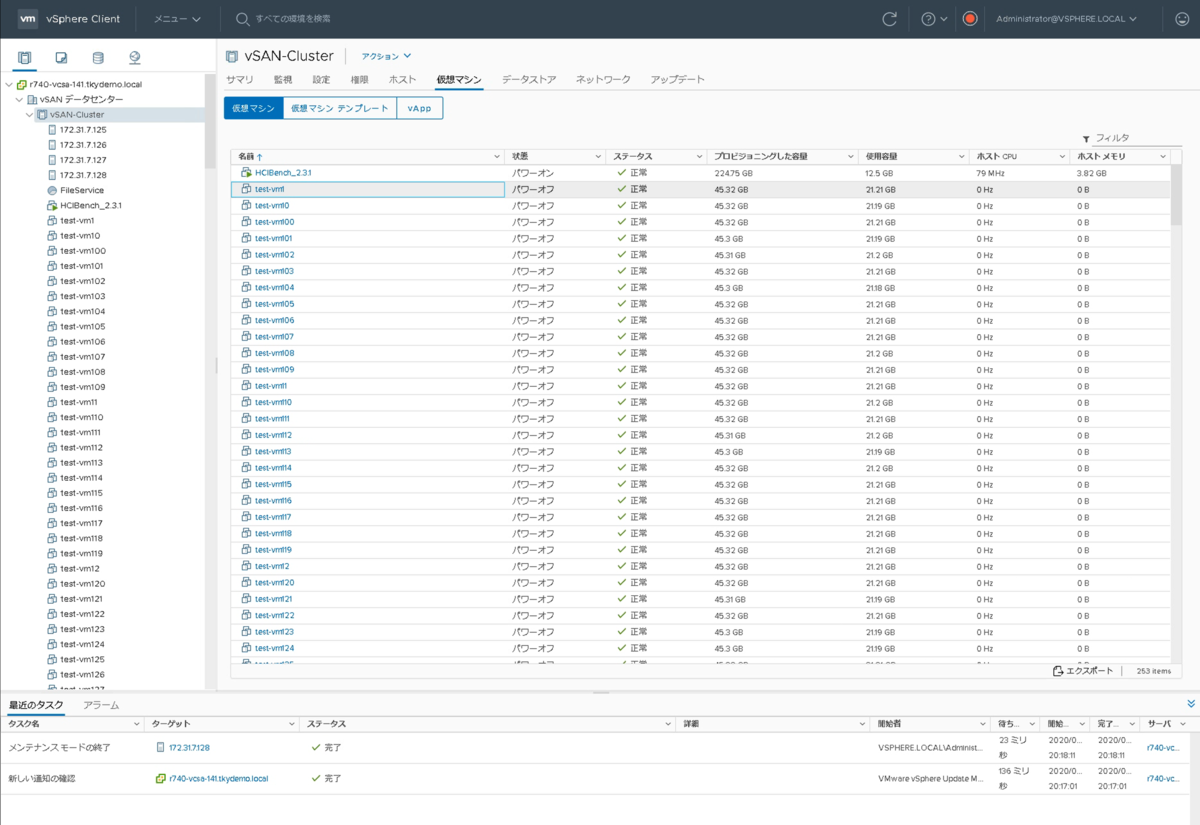This screenshot has height=825, width=1200.
Task: Switch to the ネットワーク tab
Action: 603,79
